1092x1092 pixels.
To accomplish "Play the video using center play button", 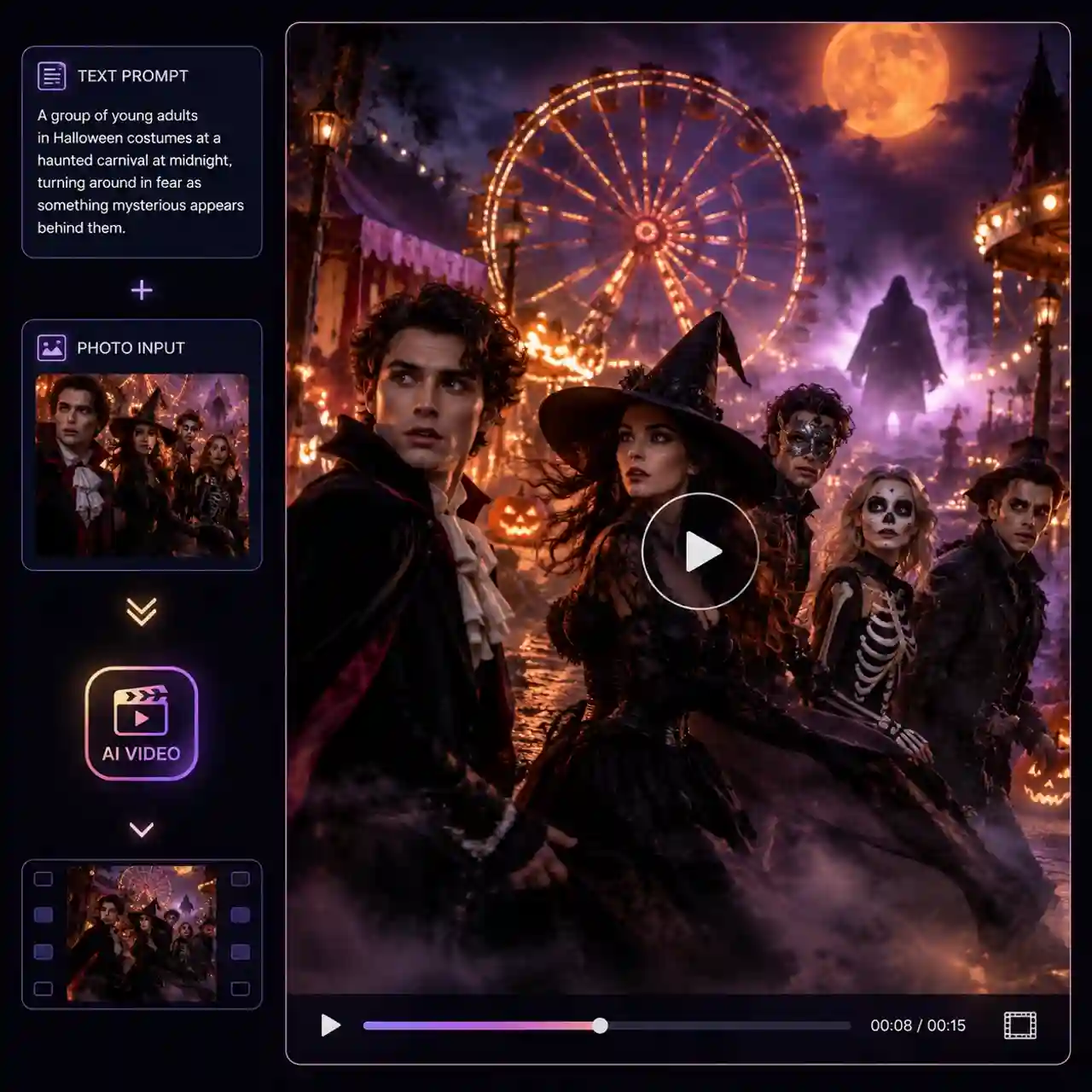I will click(x=700, y=551).
